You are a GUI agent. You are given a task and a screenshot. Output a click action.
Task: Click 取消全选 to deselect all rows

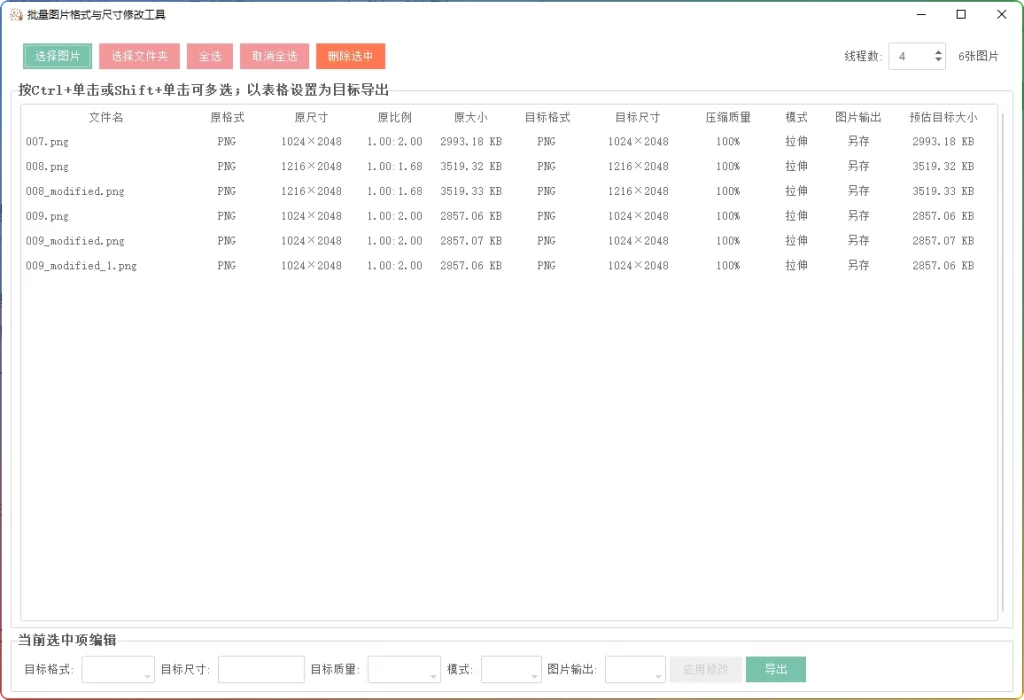point(274,56)
